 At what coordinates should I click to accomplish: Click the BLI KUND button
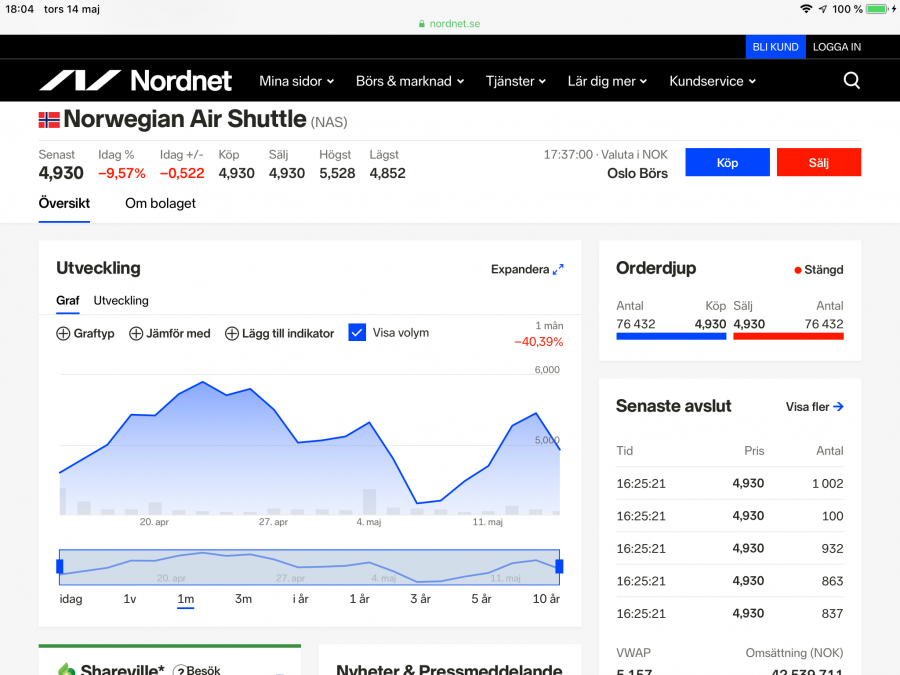click(775, 47)
